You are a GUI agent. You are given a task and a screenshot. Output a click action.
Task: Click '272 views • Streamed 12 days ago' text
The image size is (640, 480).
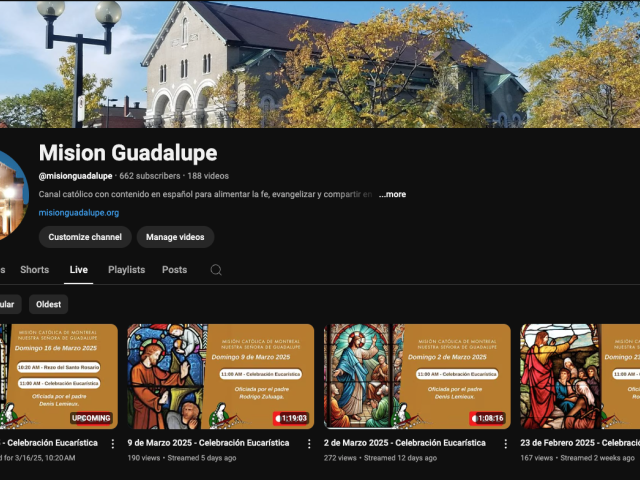pos(380,458)
